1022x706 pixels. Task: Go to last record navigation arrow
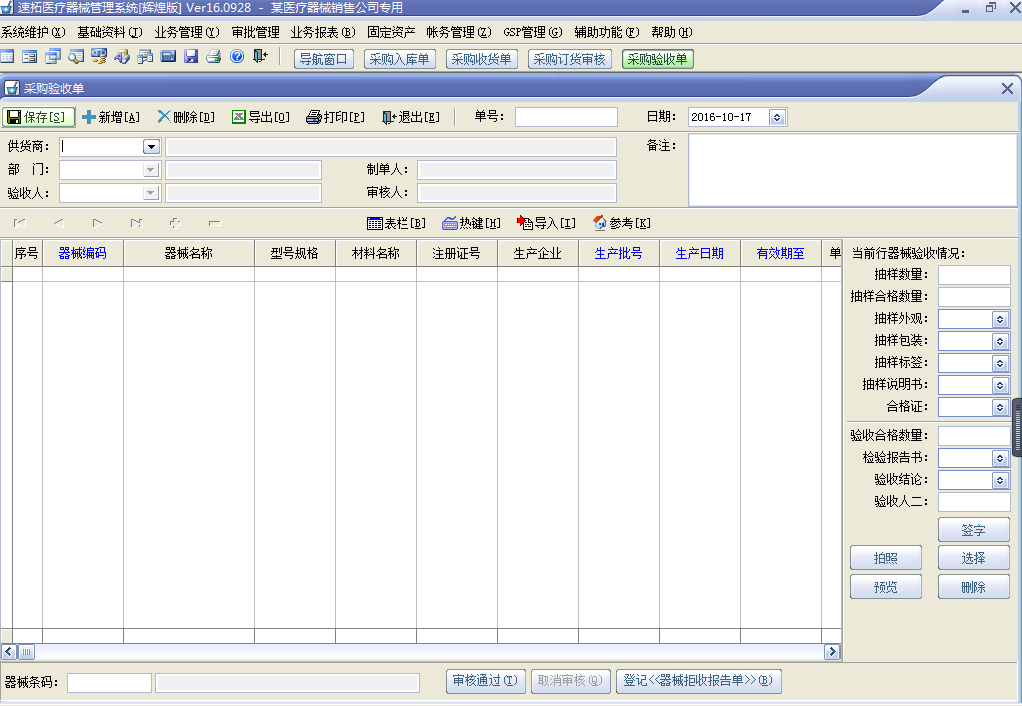[136, 224]
